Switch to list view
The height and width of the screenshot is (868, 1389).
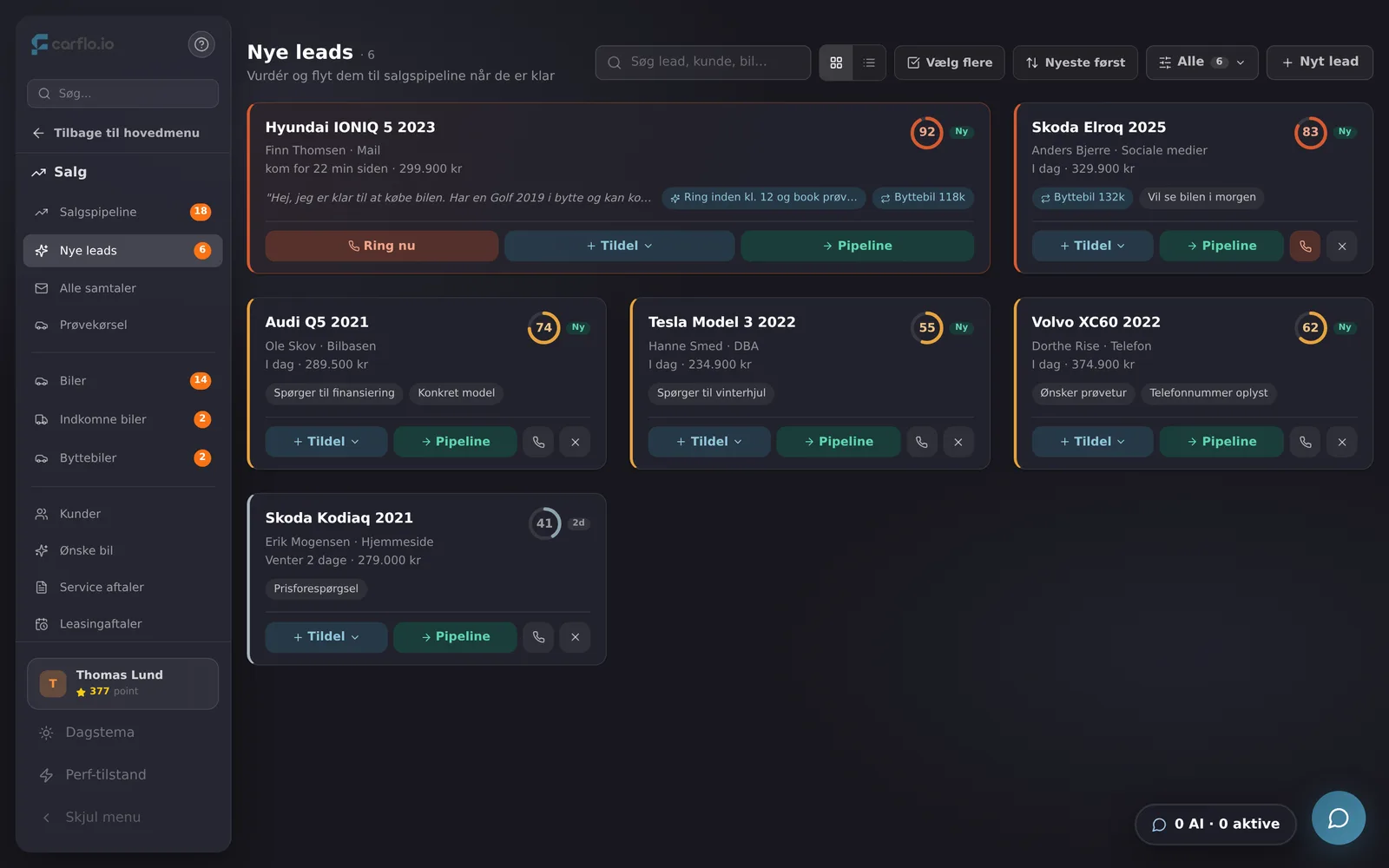[x=869, y=62]
